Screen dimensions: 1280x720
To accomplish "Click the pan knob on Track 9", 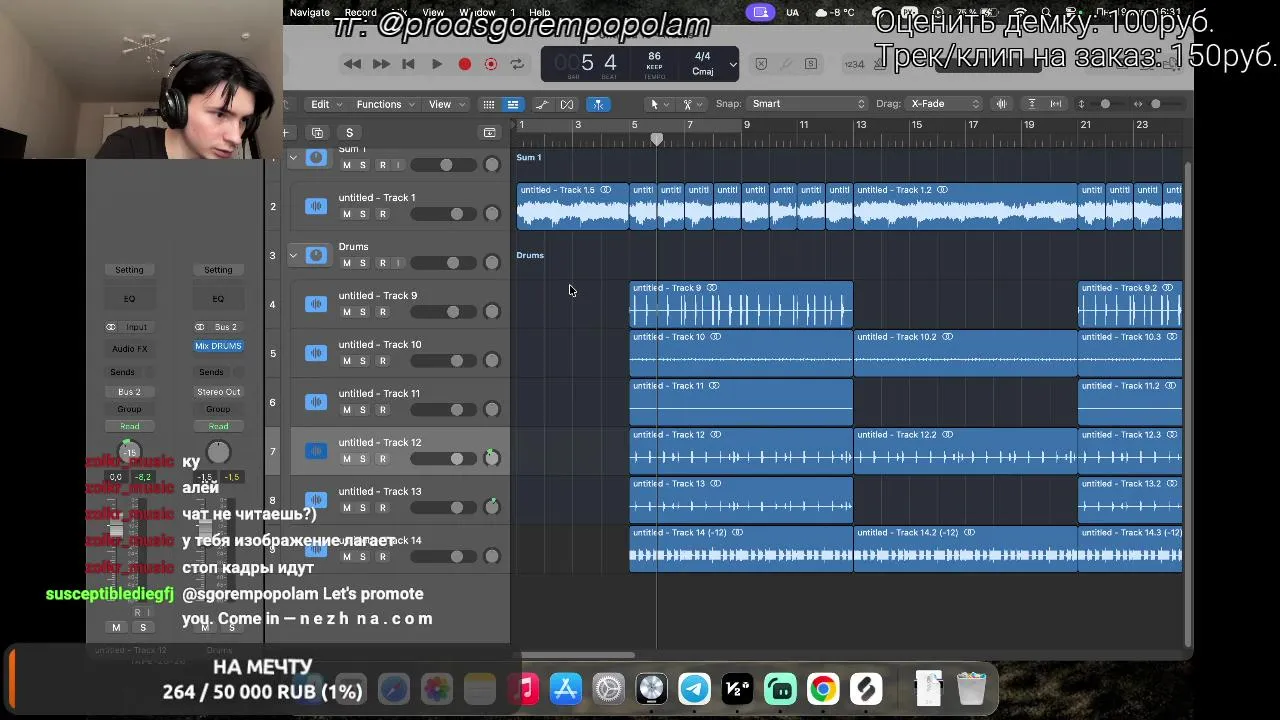I will 491,312.
